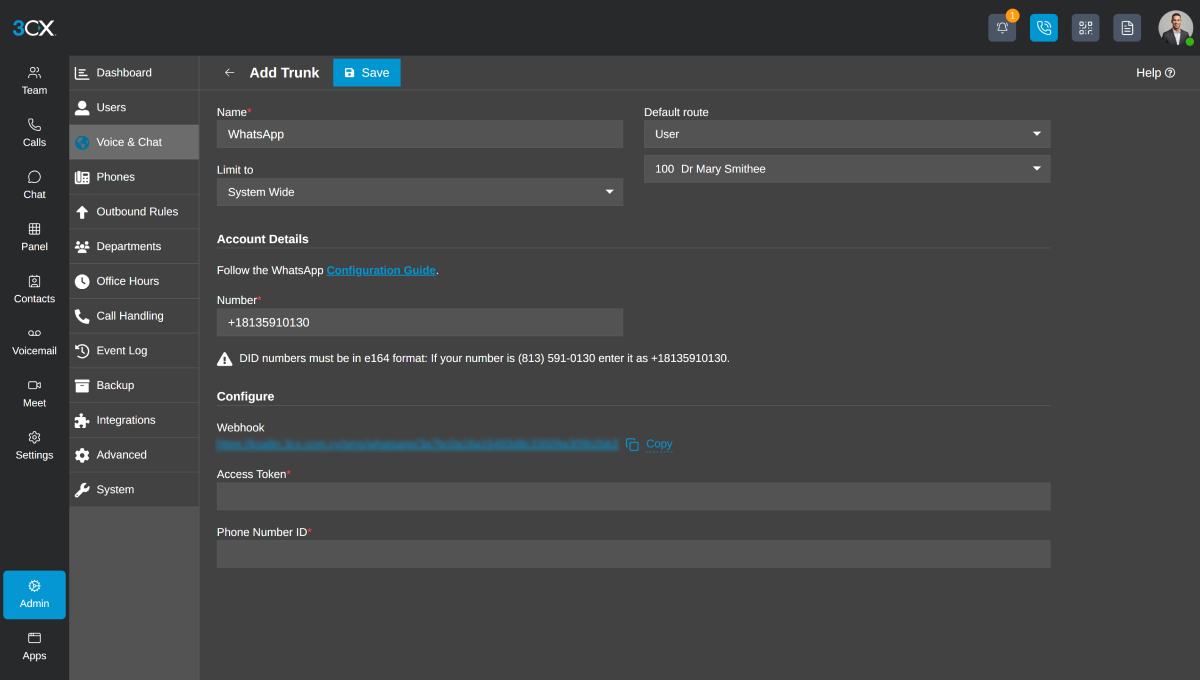Open Users in admin menu
Image resolution: width=1200 pixels, height=680 pixels.
(134, 107)
